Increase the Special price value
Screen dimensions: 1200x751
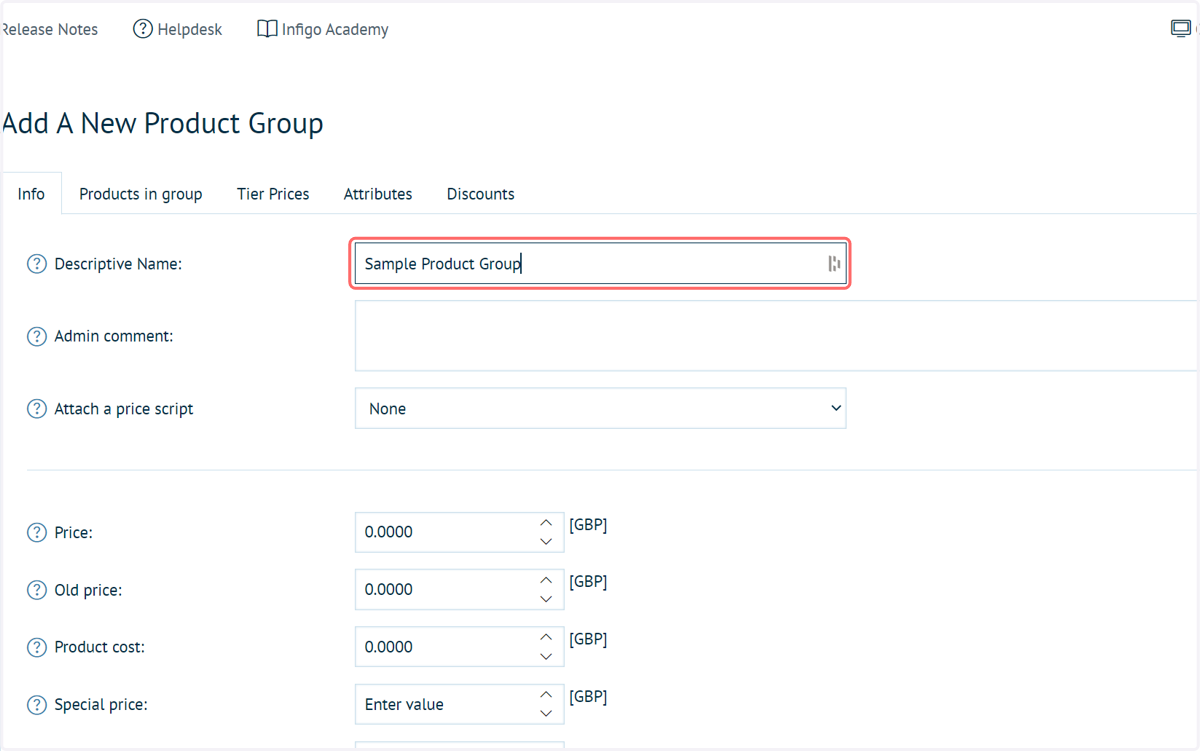[x=546, y=695]
